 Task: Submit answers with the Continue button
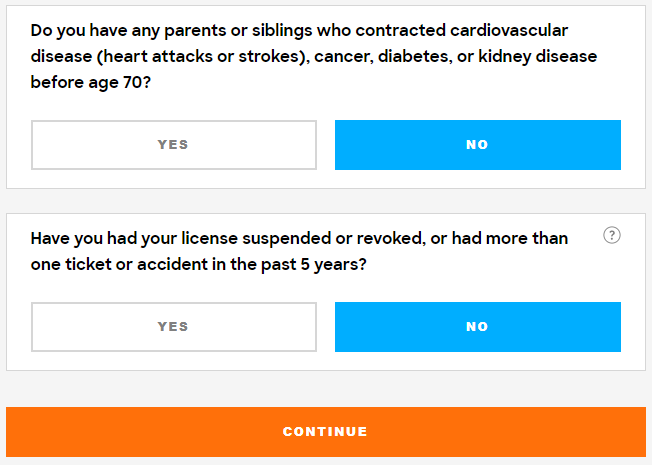[x=326, y=432]
